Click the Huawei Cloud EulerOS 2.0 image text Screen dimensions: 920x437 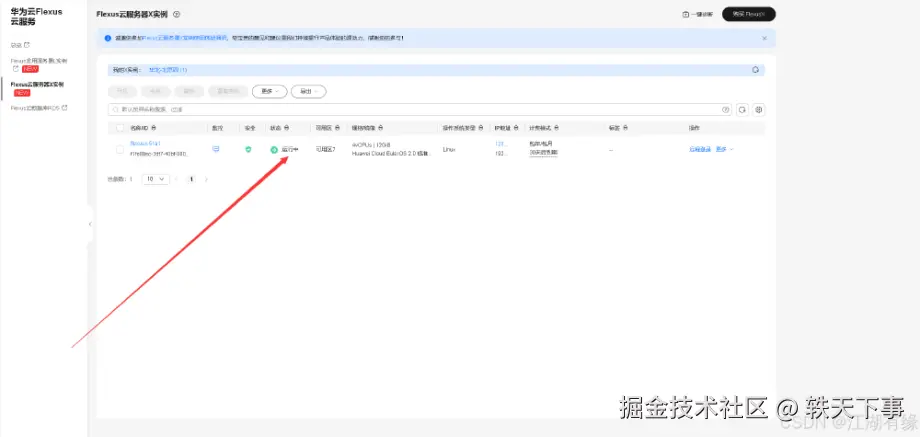tap(391, 154)
